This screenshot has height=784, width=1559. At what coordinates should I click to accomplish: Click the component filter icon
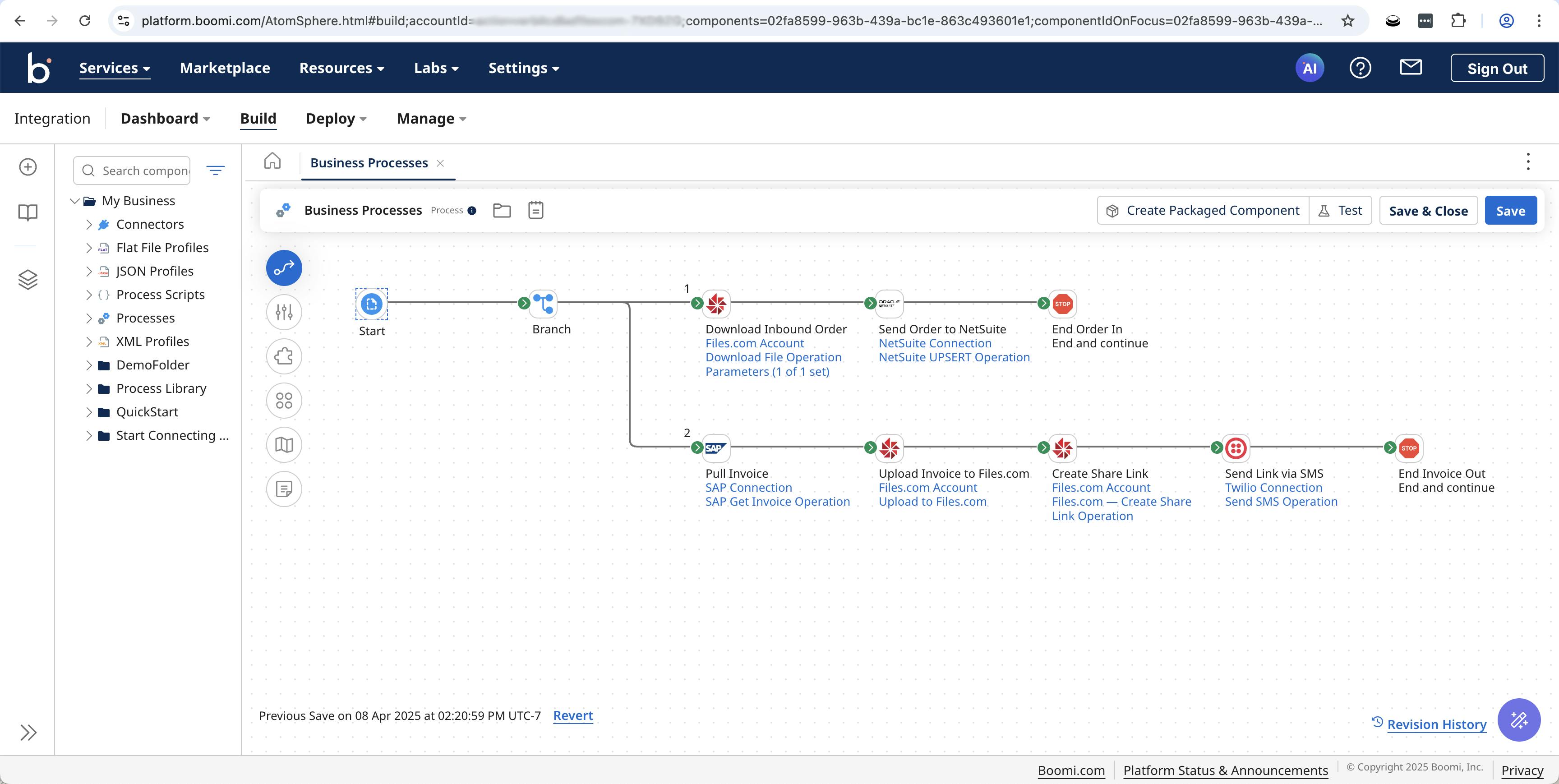point(216,171)
